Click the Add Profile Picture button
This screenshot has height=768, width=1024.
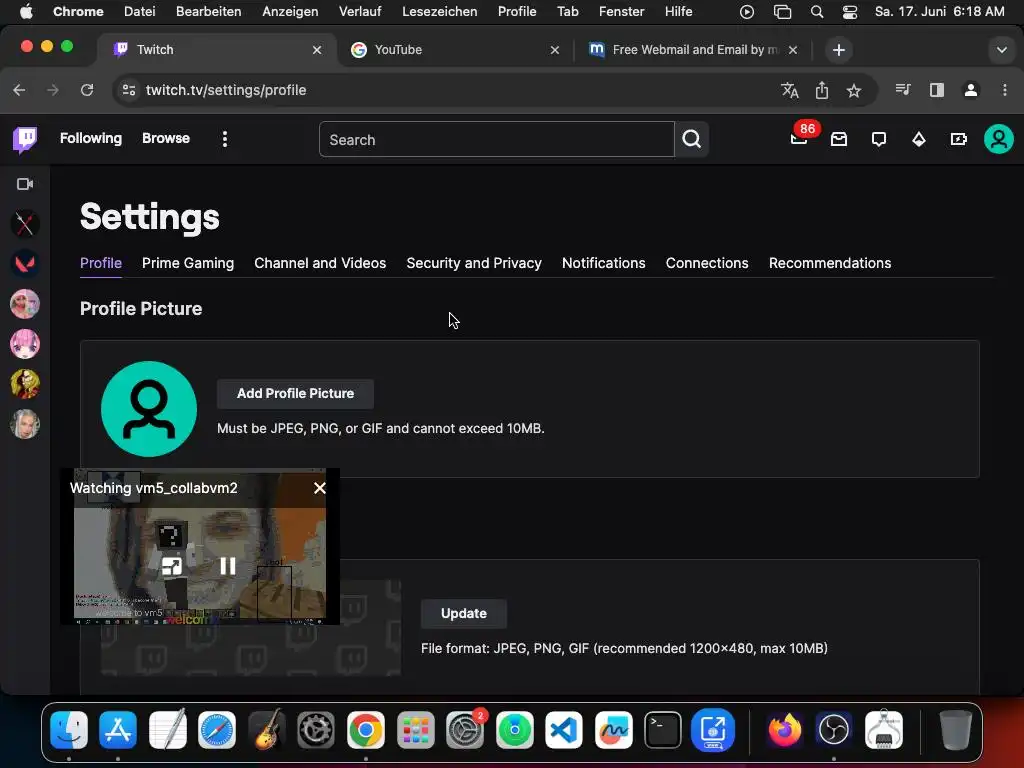(x=295, y=394)
